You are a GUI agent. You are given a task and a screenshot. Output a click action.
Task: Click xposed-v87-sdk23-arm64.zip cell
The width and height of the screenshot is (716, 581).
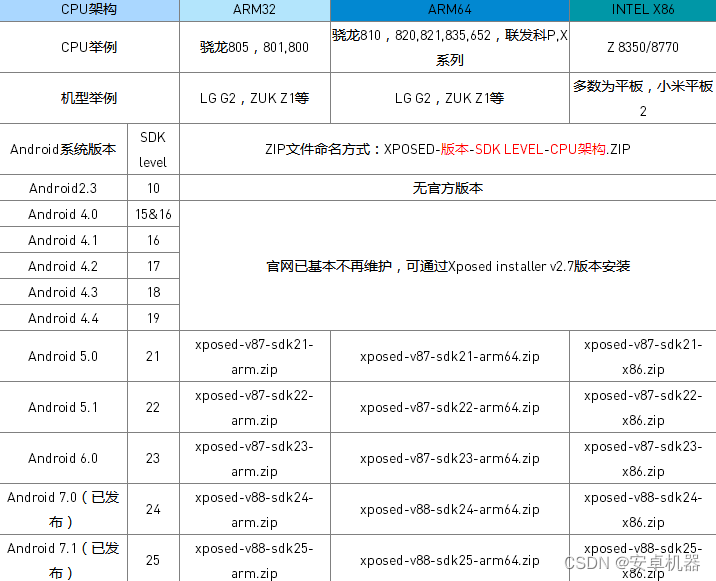pos(450,458)
